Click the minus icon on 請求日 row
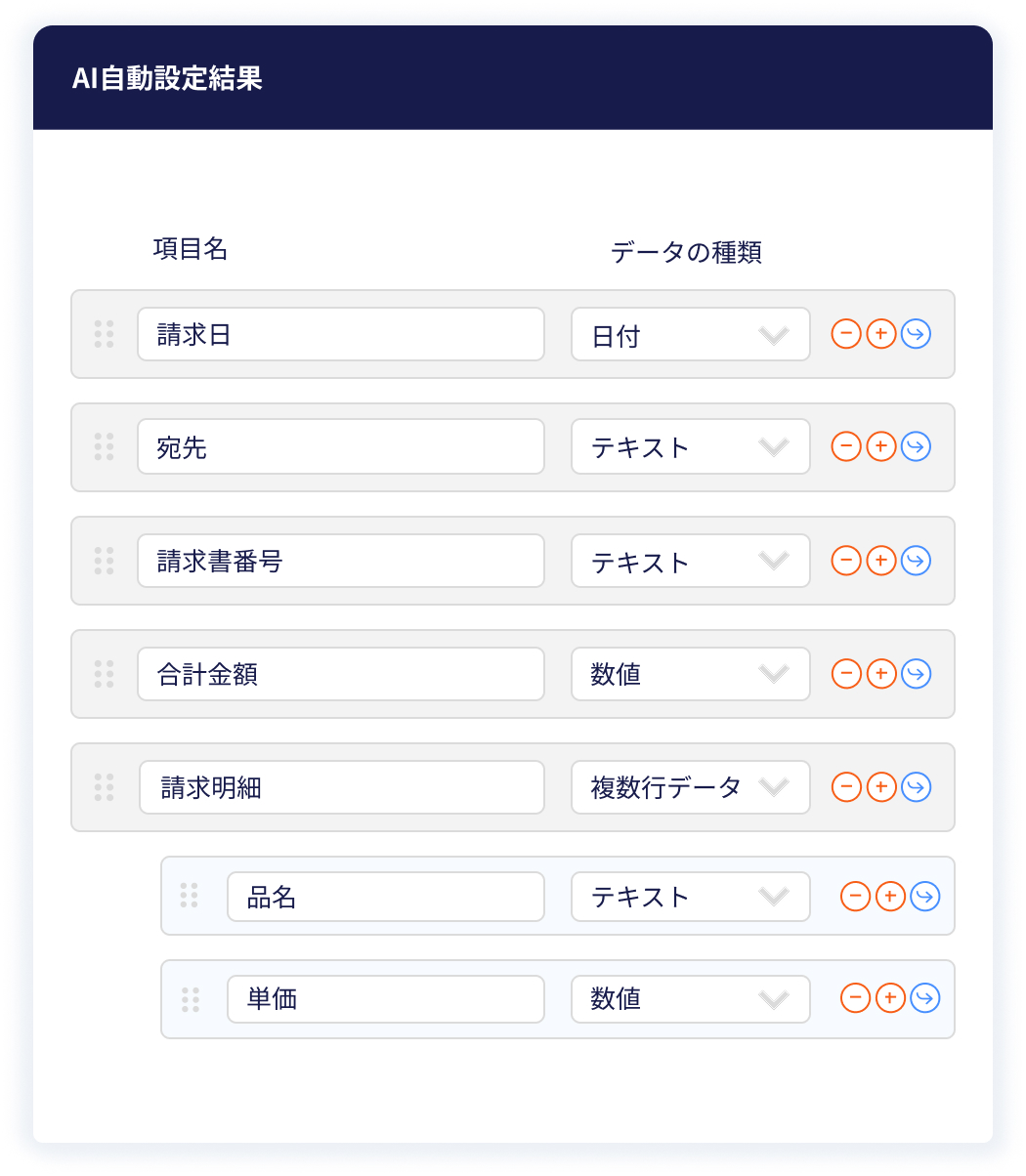This screenshot has width=1026, height=1176. (x=846, y=334)
